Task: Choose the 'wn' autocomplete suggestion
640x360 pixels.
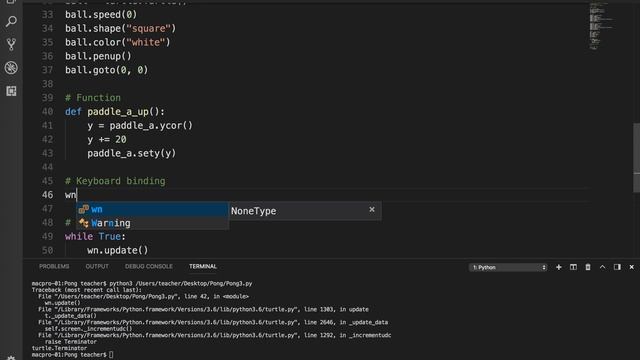Action: point(153,209)
